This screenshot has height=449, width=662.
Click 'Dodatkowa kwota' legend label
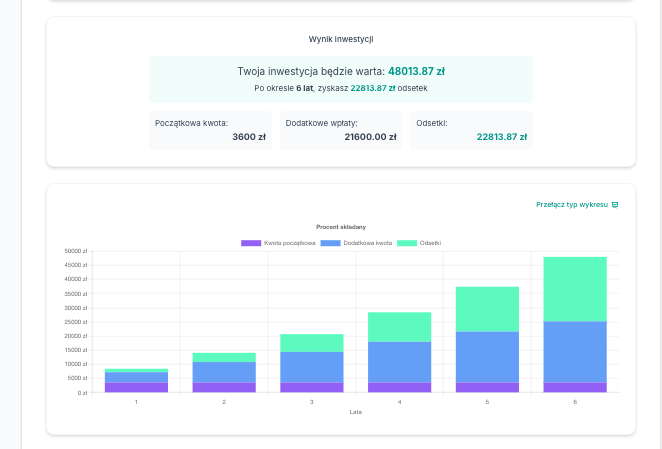[x=368, y=243]
